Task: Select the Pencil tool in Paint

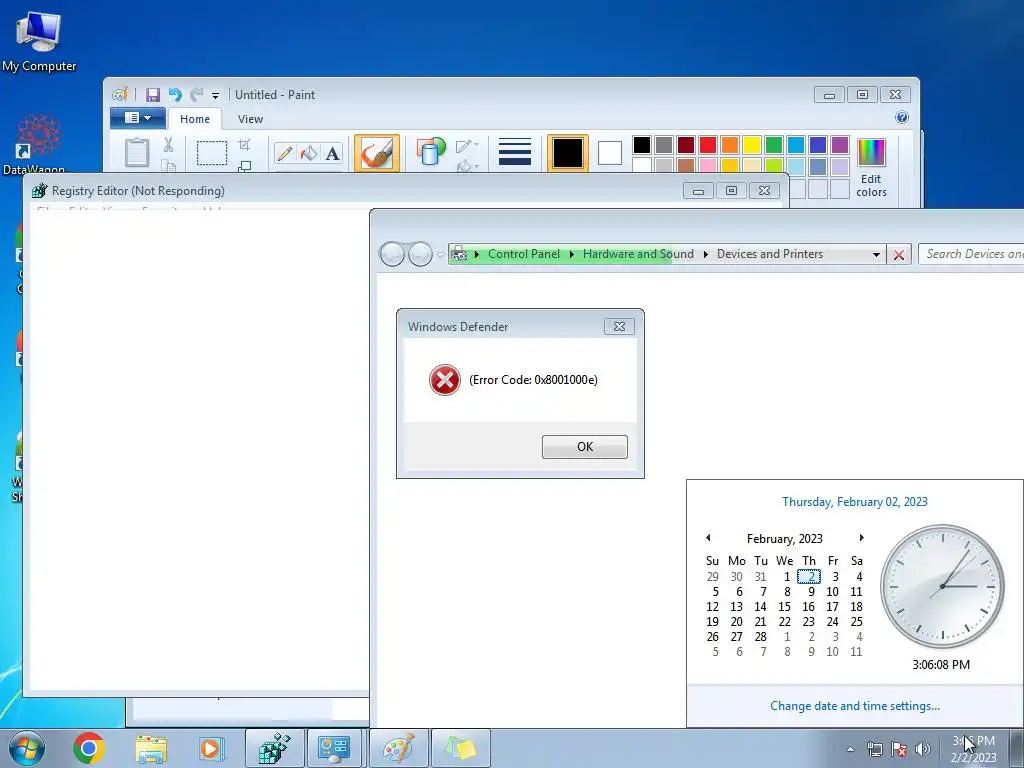Action: (x=285, y=153)
